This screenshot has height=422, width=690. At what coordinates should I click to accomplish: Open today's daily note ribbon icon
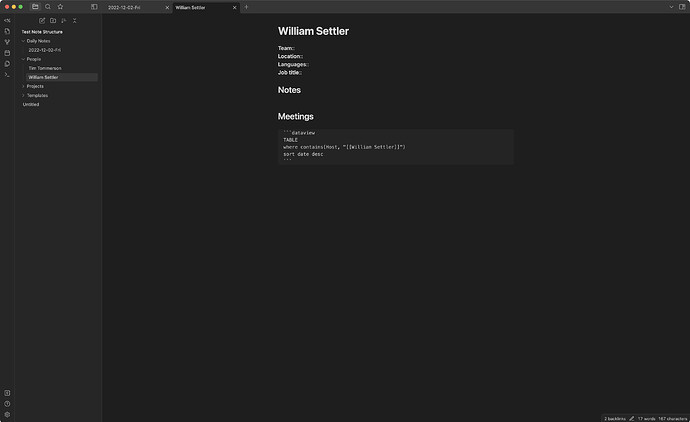[x=7, y=53]
